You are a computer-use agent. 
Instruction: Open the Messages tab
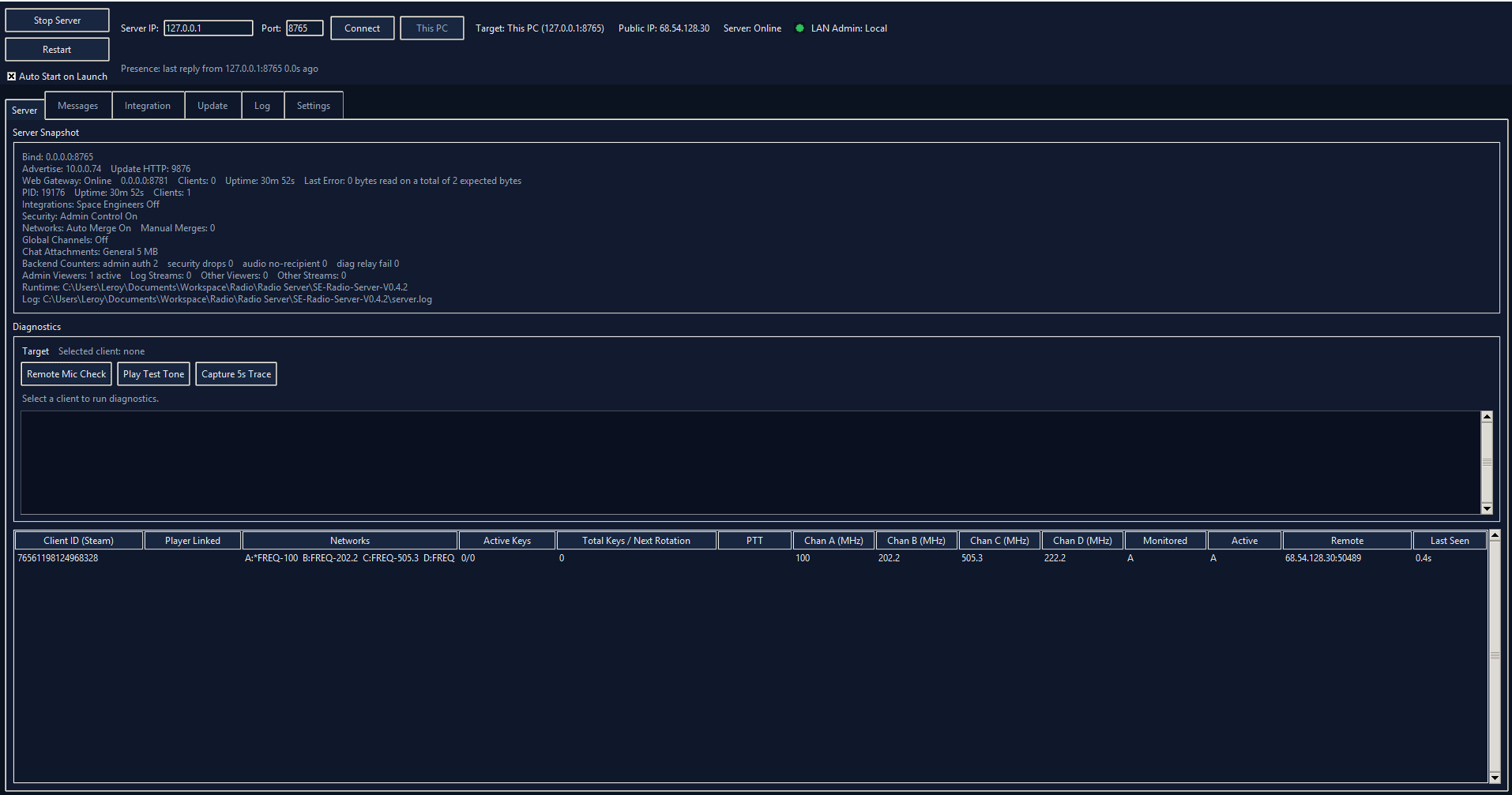(x=78, y=106)
